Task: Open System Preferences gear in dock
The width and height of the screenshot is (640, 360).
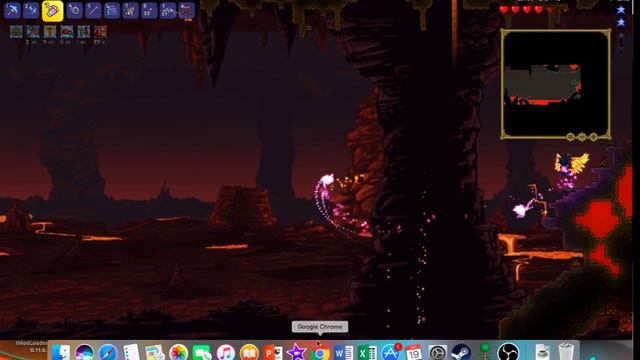Action: coord(438,352)
